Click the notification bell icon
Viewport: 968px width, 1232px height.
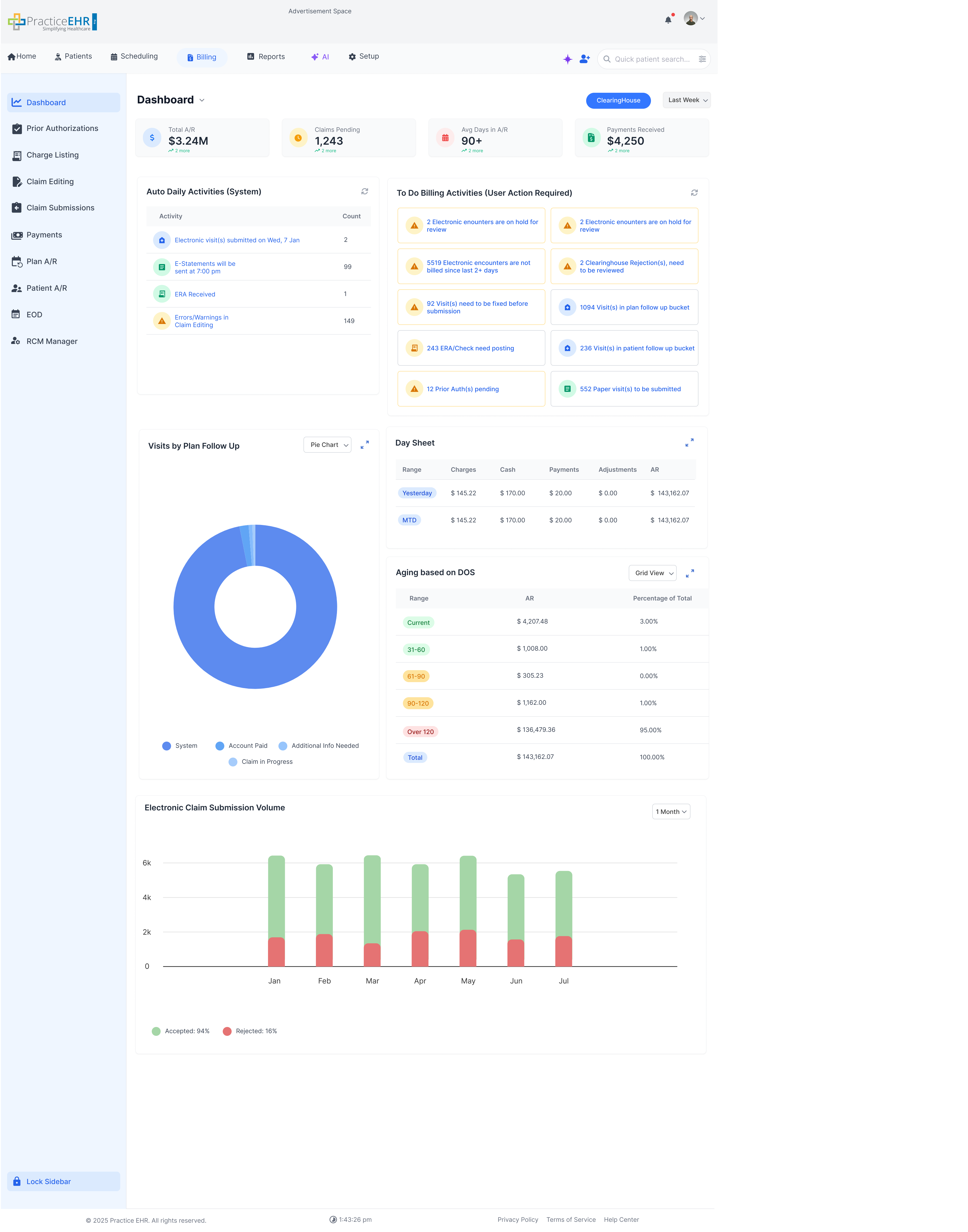tap(668, 20)
